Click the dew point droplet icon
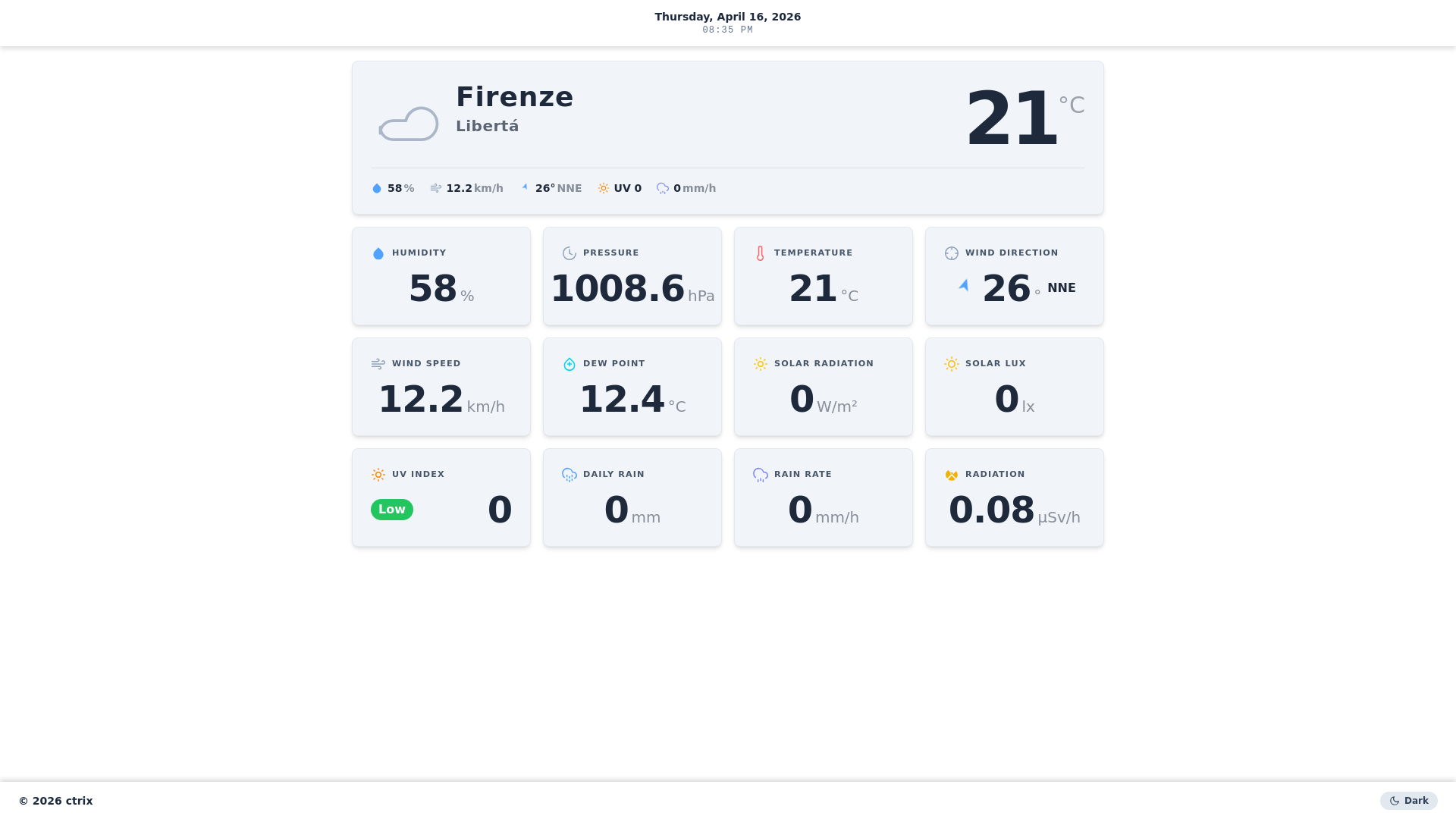The height and width of the screenshot is (819, 1456). point(570,364)
